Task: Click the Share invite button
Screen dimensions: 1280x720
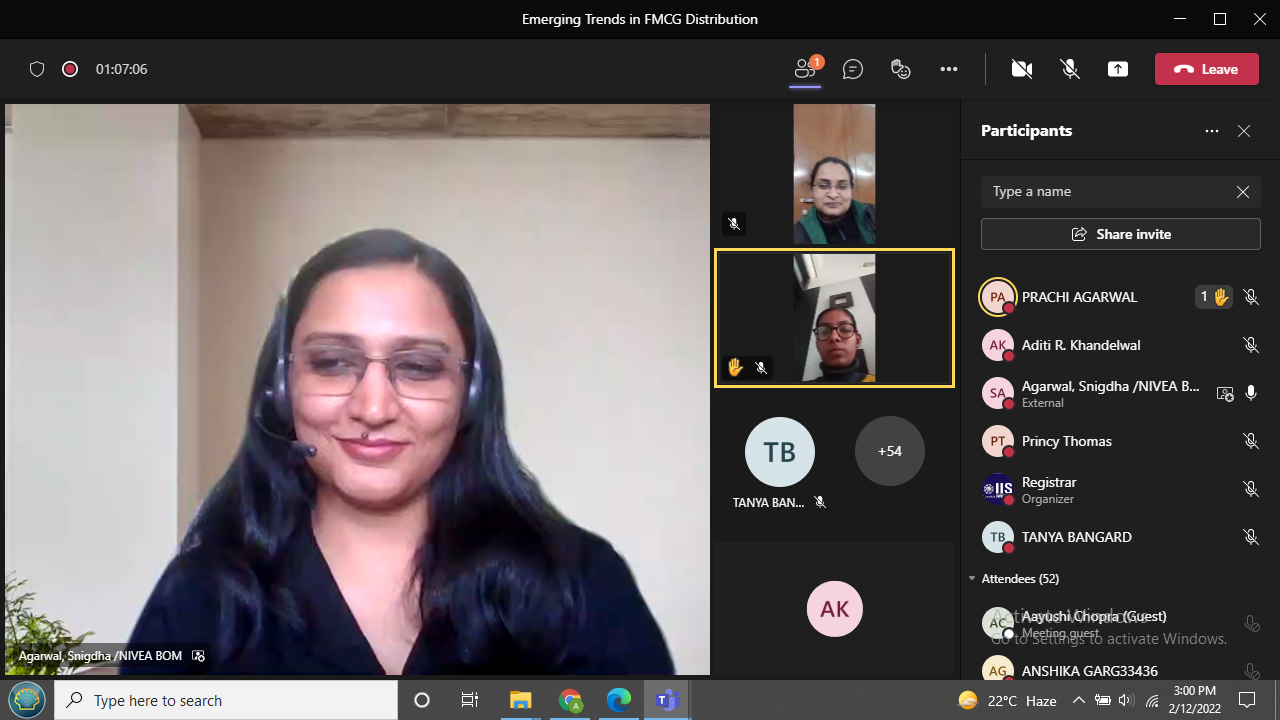Action: (x=1120, y=234)
